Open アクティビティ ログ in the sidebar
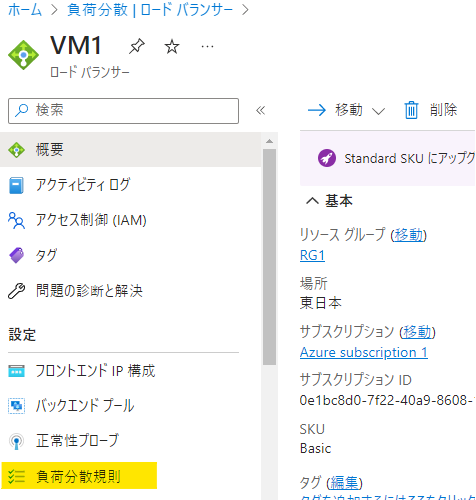The height and width of the screenshot is (500, 476). [x=131, y=185]
